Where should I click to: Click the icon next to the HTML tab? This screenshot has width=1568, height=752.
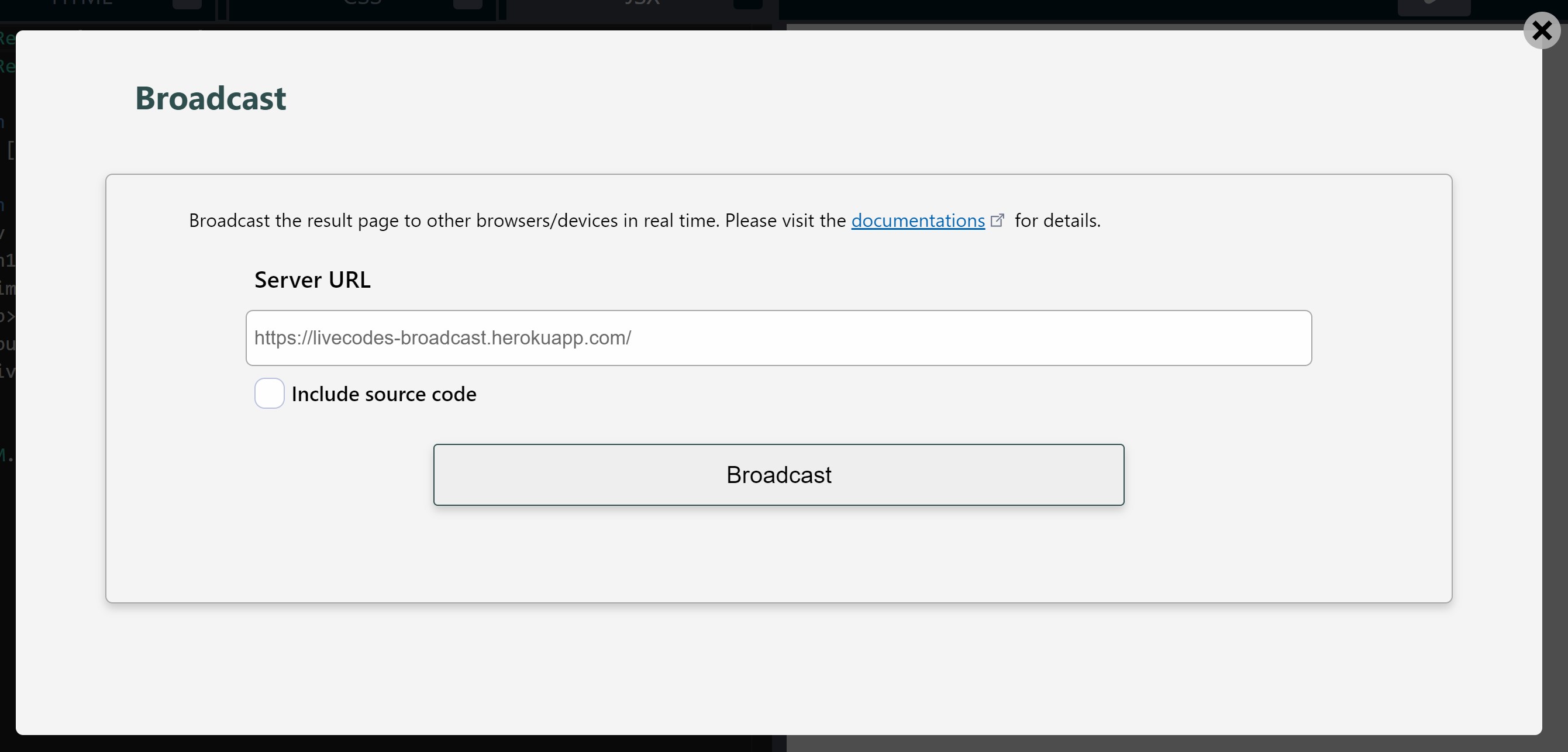187,5
